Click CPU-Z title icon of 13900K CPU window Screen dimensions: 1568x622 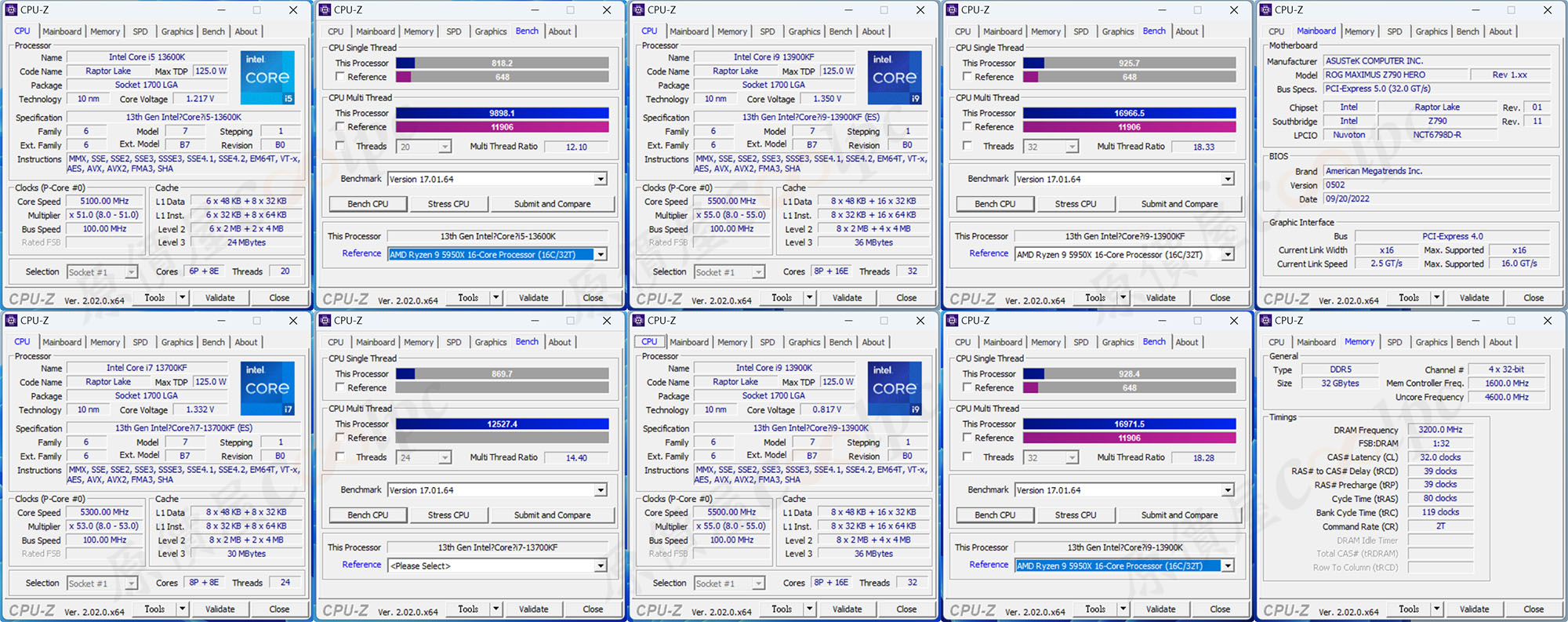638,321
